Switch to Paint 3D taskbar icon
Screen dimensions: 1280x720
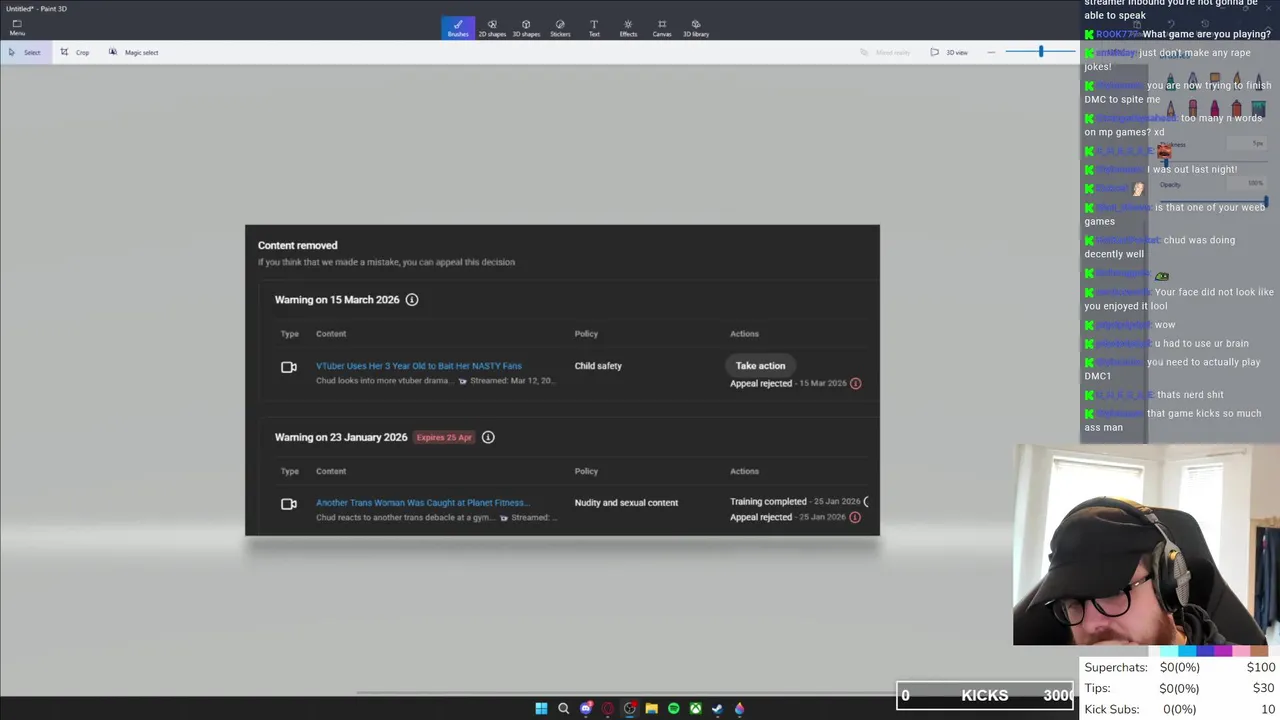(x=739, y=708)
